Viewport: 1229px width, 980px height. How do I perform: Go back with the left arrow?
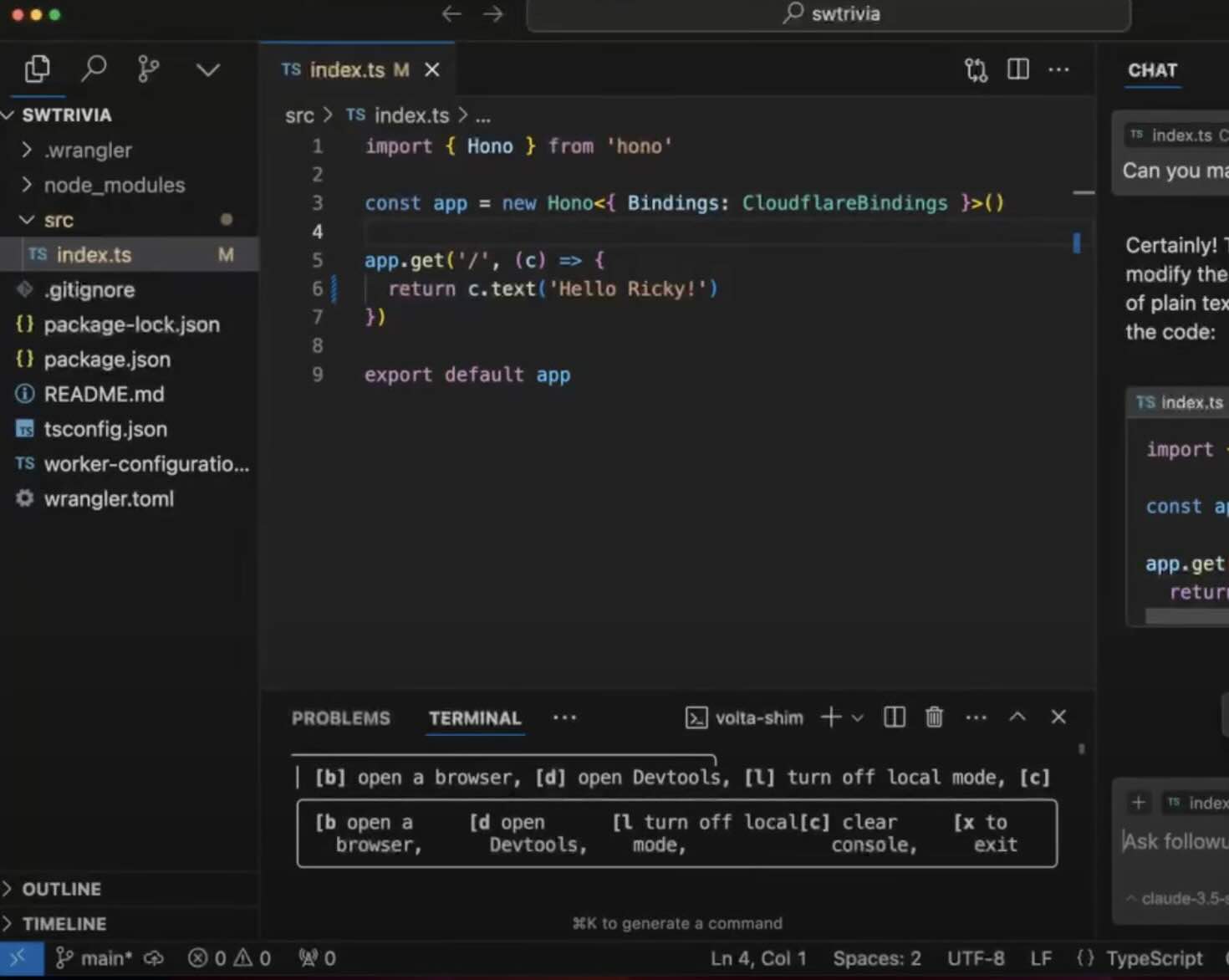coord(451,13)
